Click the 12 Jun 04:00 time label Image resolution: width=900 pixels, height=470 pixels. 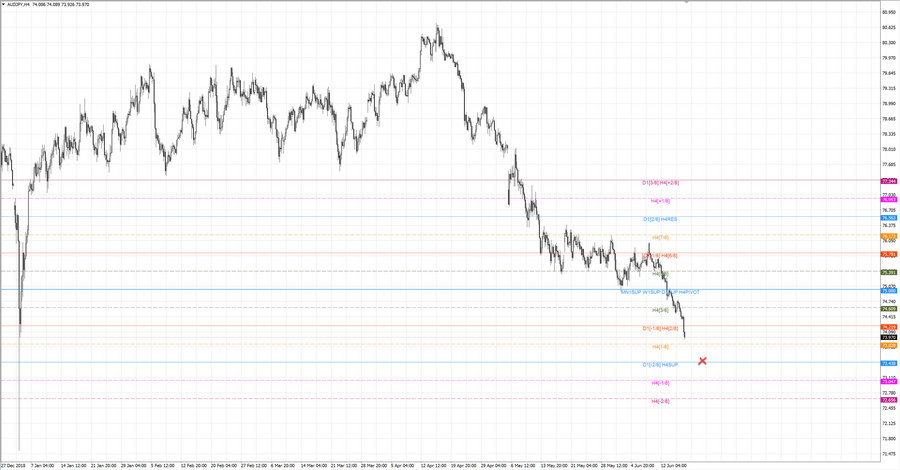(x=673, y=465)
